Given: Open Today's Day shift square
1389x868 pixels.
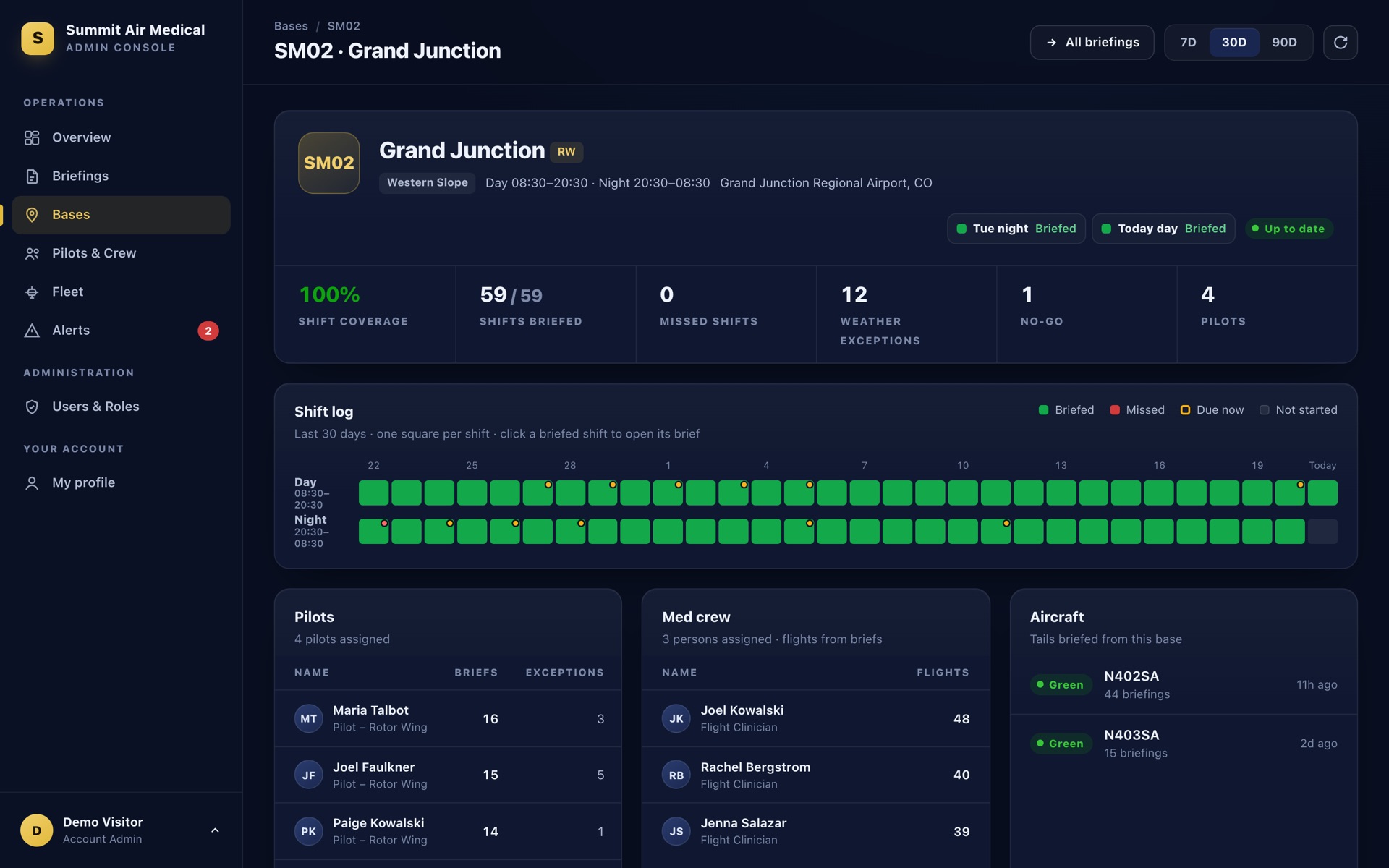Looking at the screenshot, I should click(x=1322, y=493).
